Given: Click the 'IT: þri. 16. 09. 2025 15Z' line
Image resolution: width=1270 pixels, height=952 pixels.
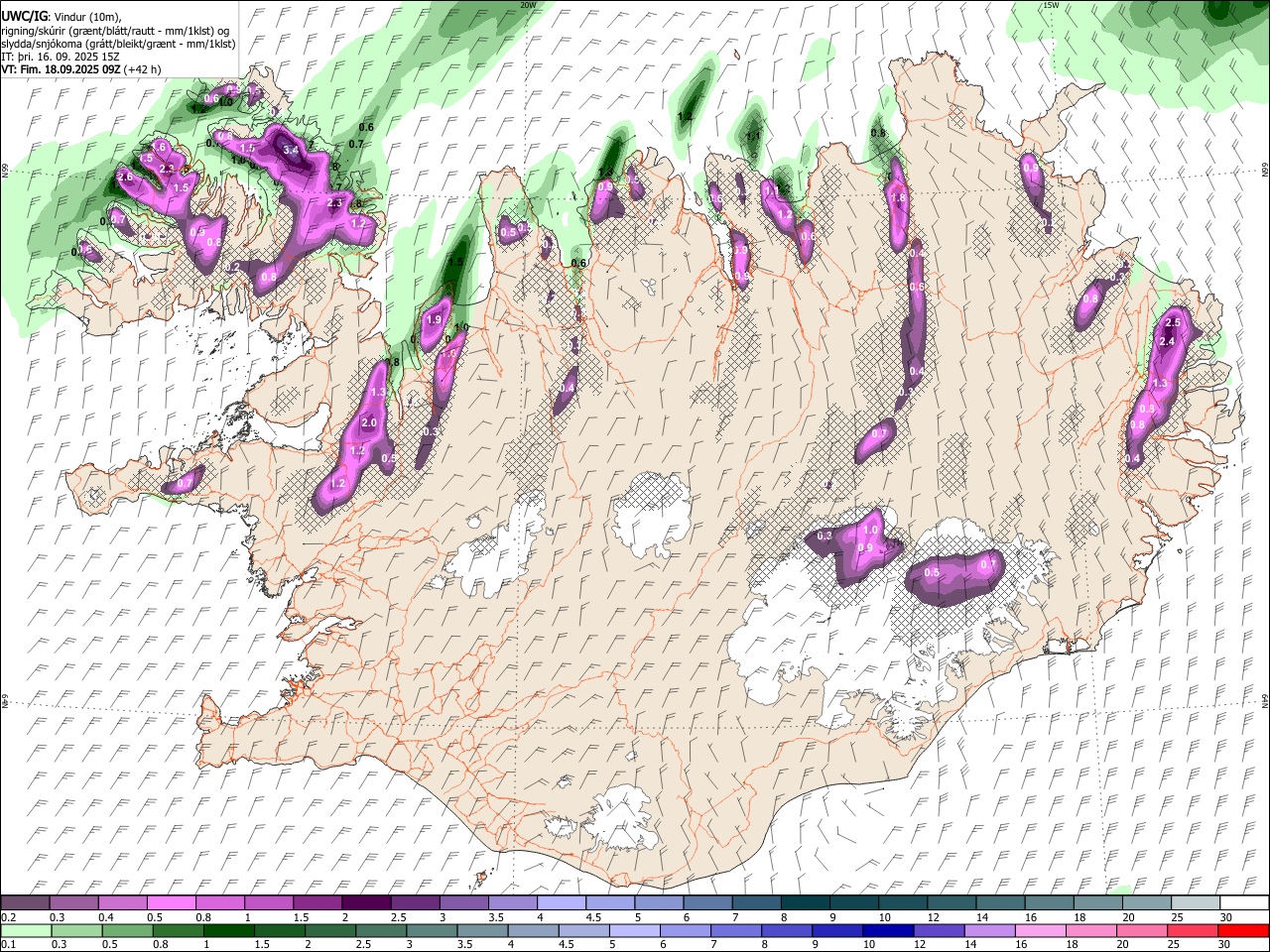Looking at the screenshot, I should tap(59, 57).
